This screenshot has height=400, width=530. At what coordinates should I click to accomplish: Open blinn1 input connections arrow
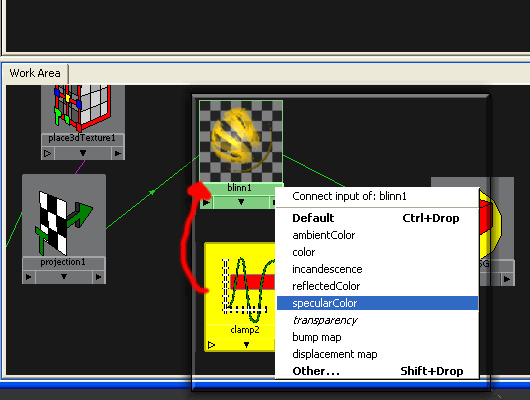pos(206,203)
